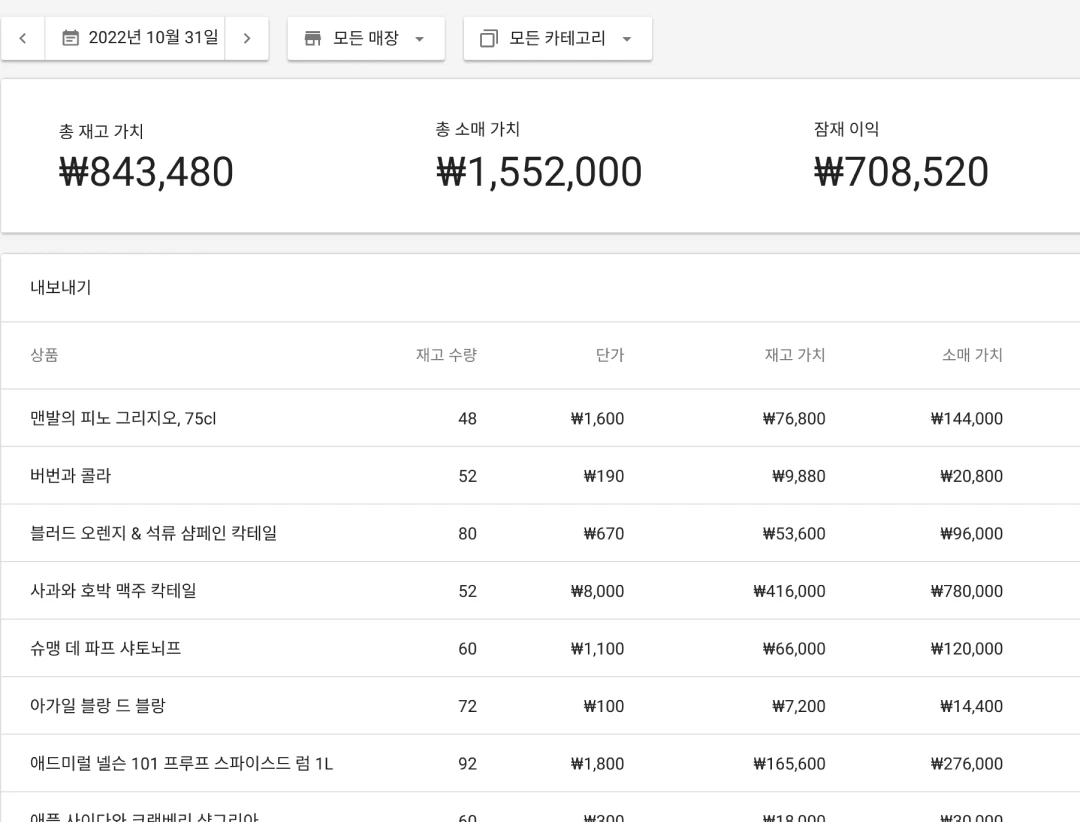Sort by 단가 column header
The image size is (1080, 822).
(x=610, y=355)
